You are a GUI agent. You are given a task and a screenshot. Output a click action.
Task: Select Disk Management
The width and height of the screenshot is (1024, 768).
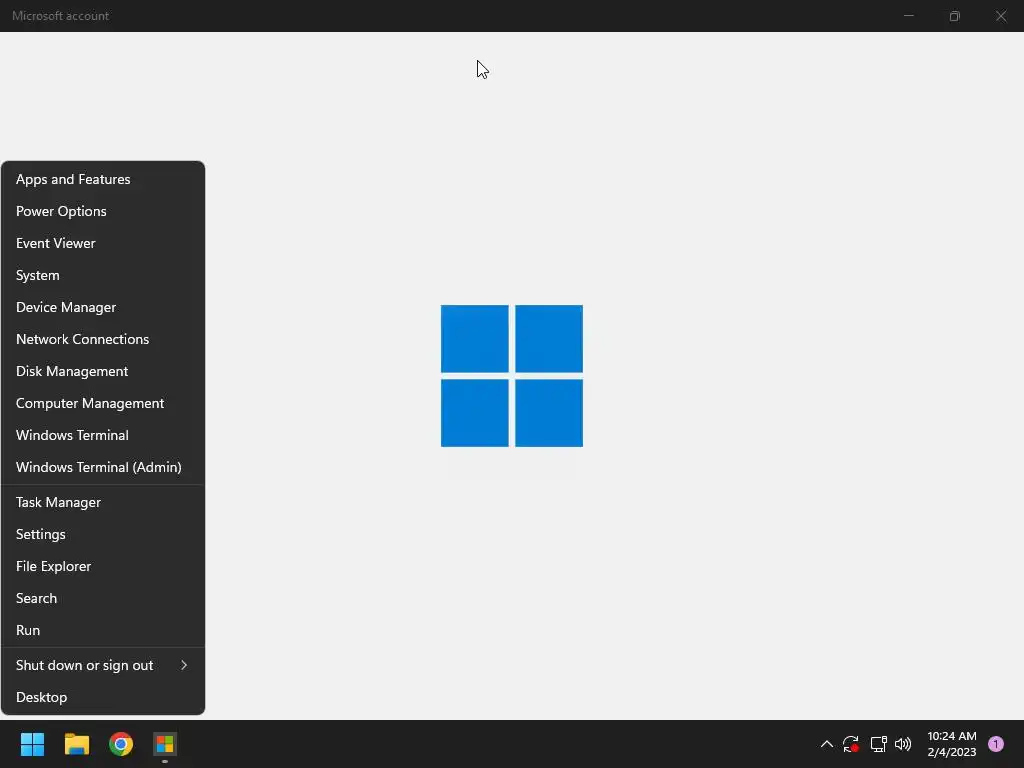[x=103, y=371]
